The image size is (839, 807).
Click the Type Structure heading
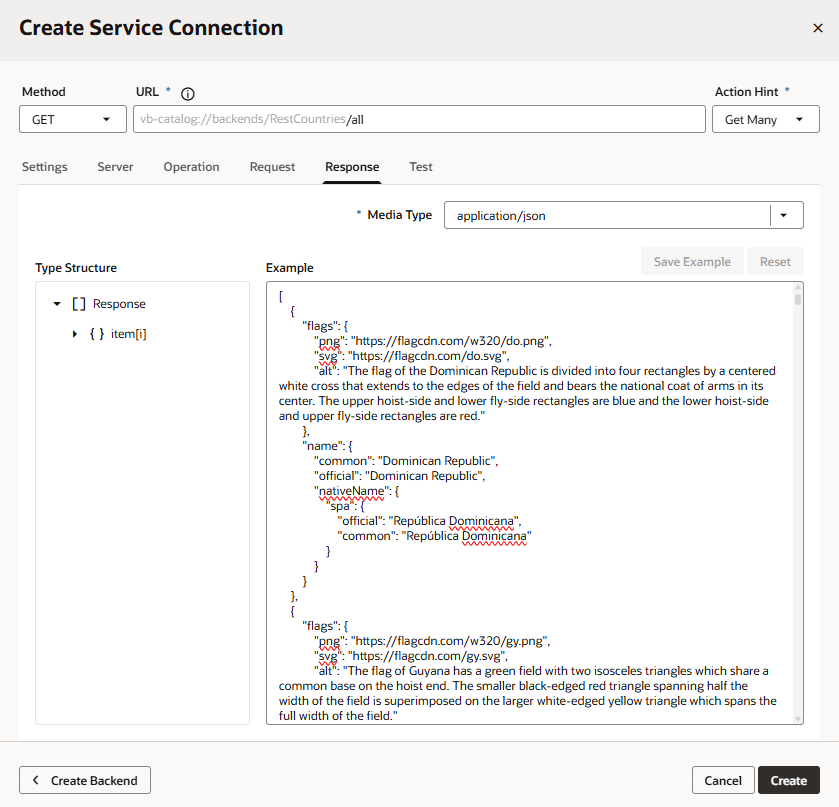click(76, 268)
